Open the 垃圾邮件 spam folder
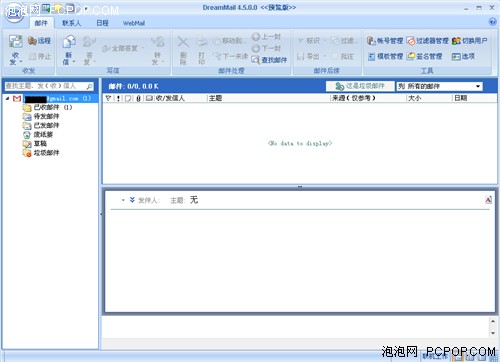The image size is (500, 362). 41,153
